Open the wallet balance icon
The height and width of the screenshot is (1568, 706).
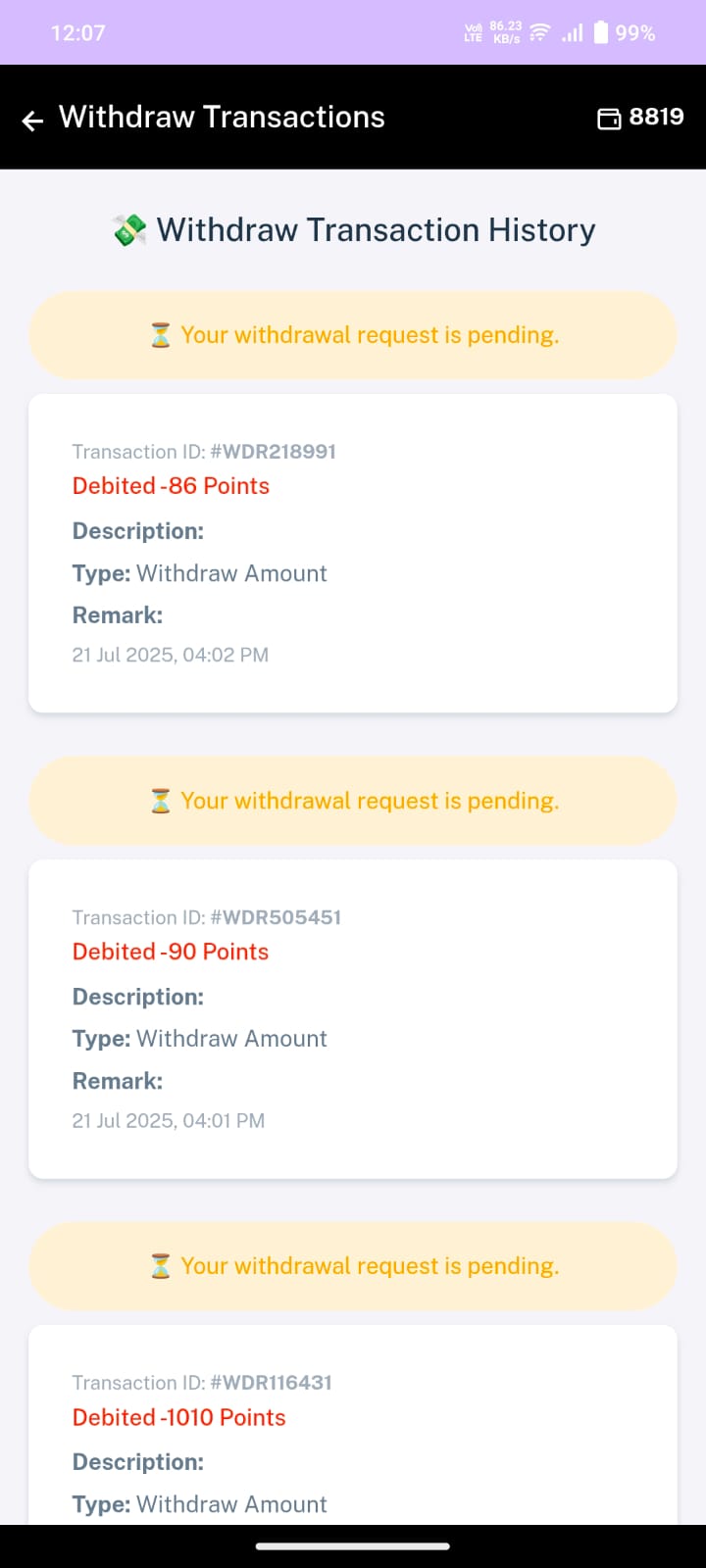[x=609, y=119]
